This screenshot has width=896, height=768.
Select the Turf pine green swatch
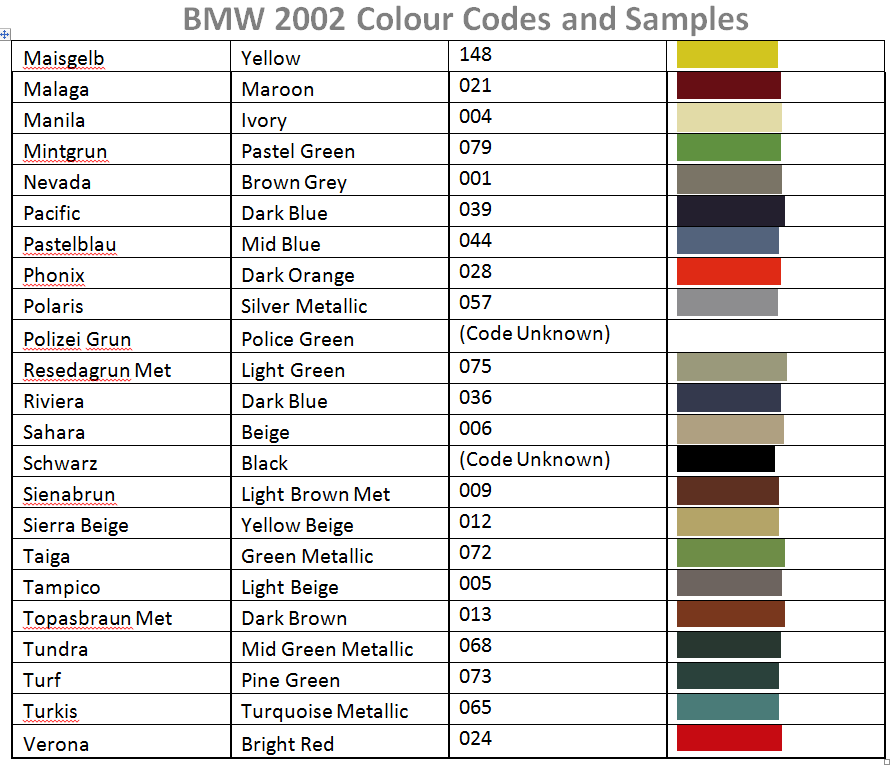click(x=727, y=676)
